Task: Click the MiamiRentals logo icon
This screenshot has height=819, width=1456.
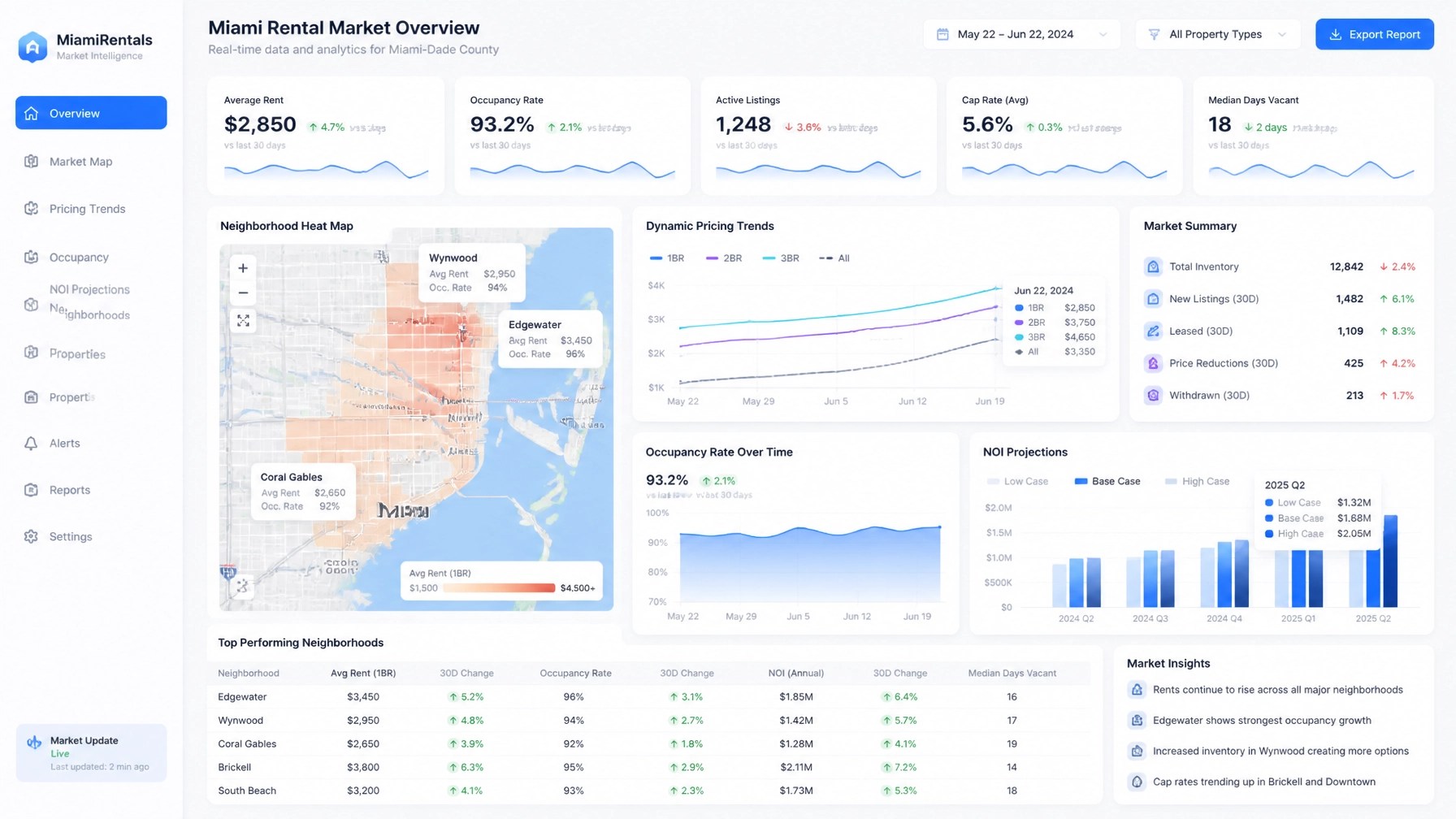Action: (x=32, y=47)
